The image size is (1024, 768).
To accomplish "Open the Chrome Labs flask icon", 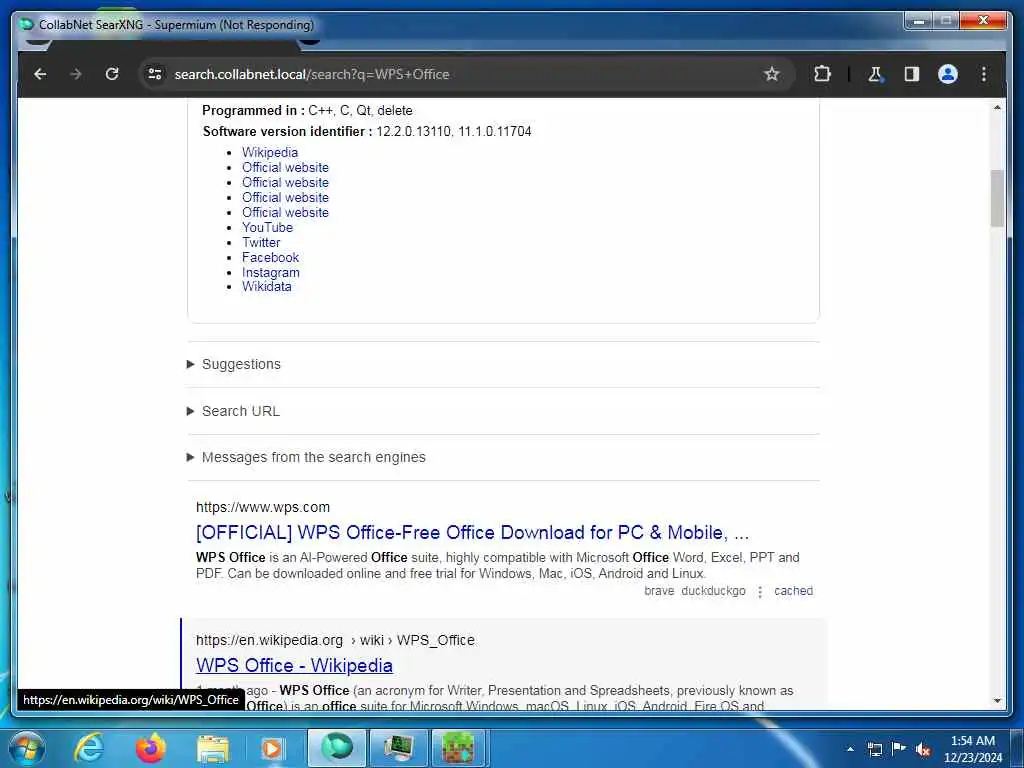I will point(875,74).
